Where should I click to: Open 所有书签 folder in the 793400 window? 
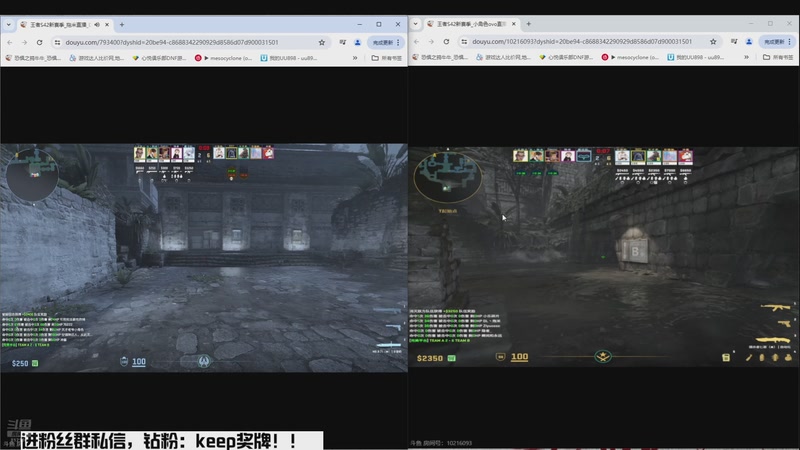click(387, 58)
